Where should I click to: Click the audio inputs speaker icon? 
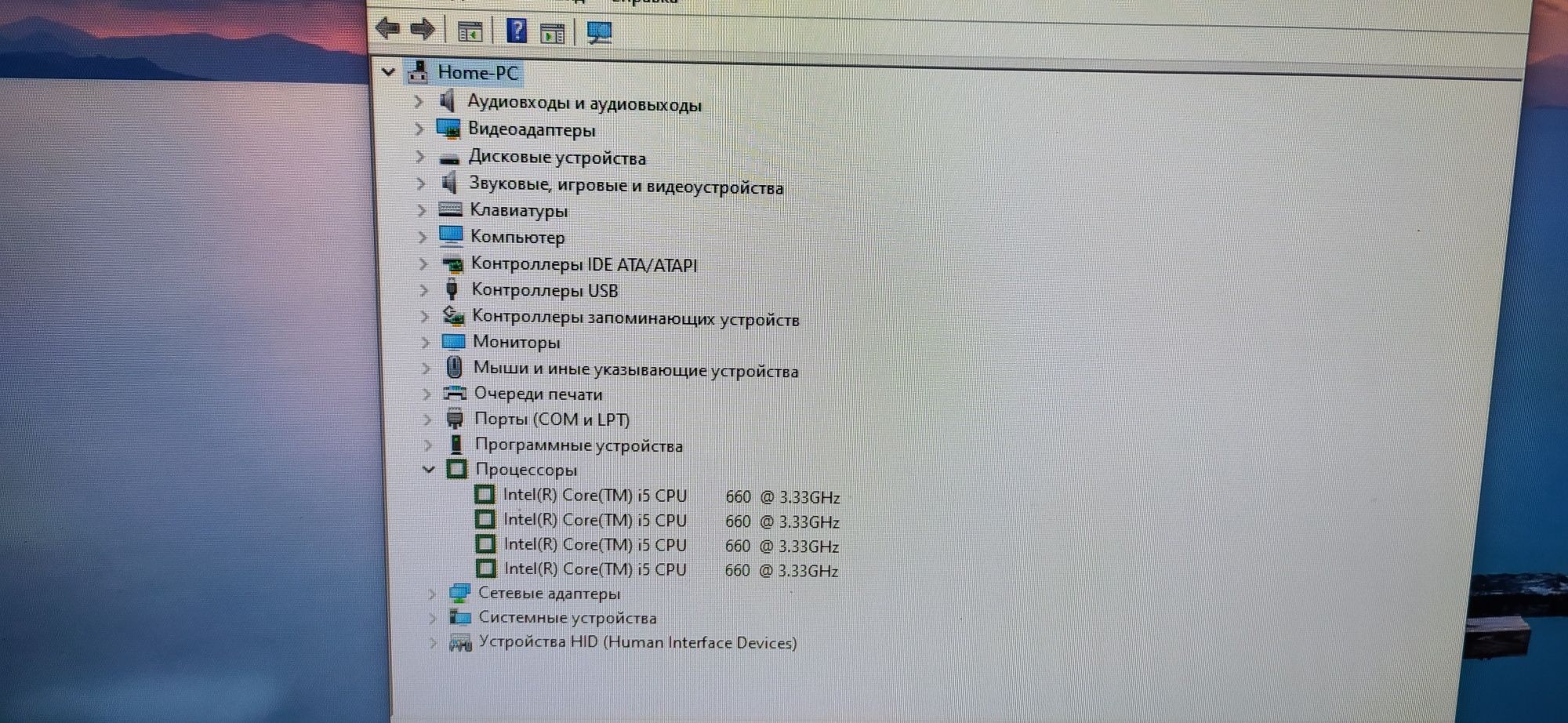coord(448,100)
